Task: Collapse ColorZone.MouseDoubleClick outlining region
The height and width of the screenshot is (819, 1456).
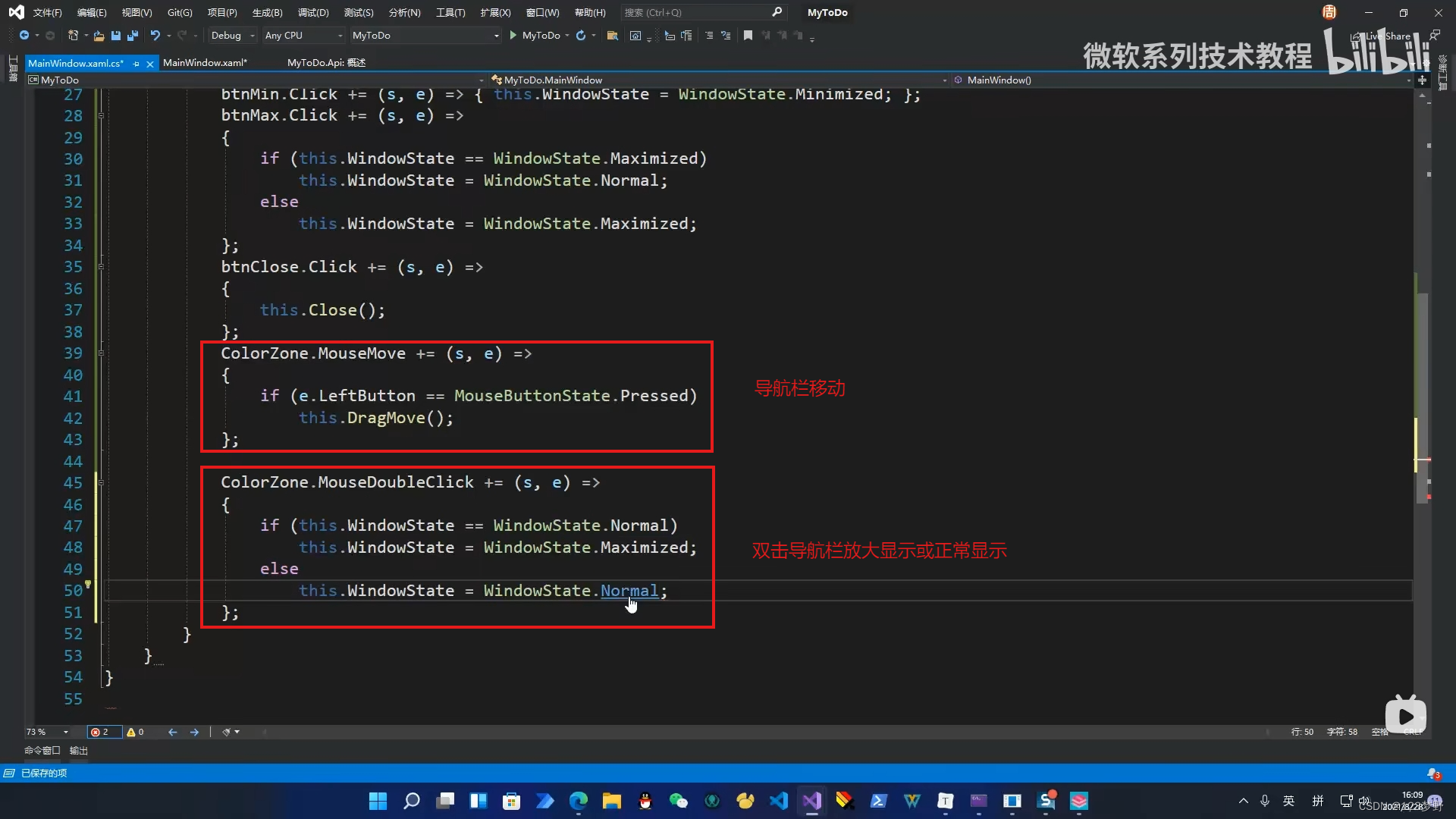Action: (101, 483)
